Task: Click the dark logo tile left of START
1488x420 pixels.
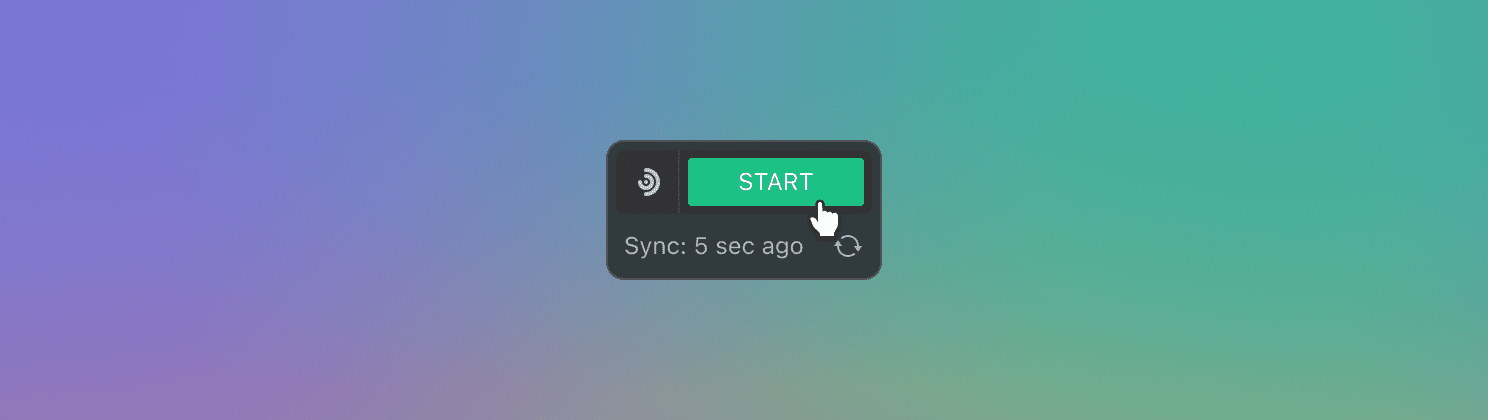Action: [x=647, y=182]
